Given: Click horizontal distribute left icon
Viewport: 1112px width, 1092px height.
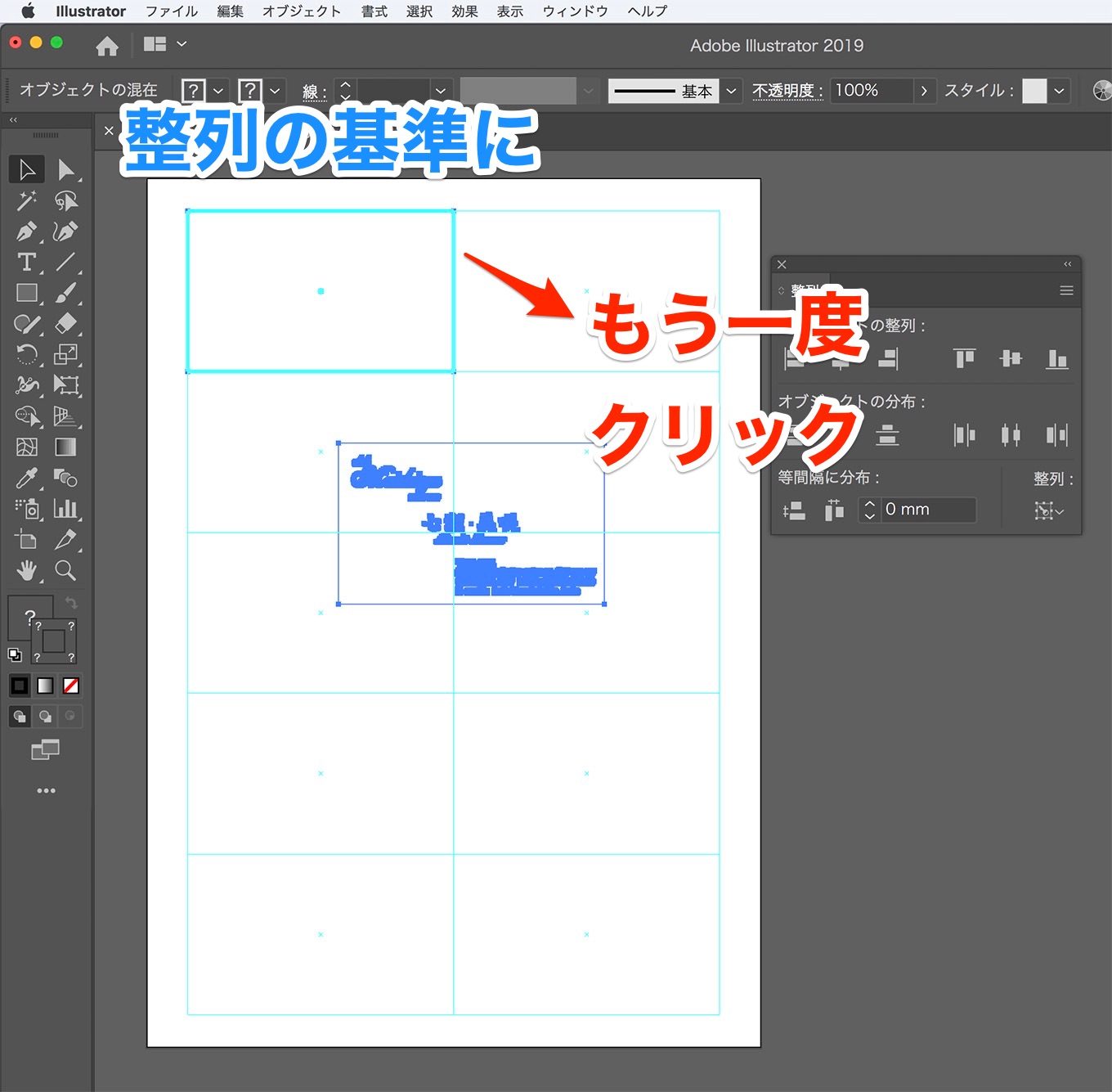Looking at the screenshot, I should pos(965,434).
